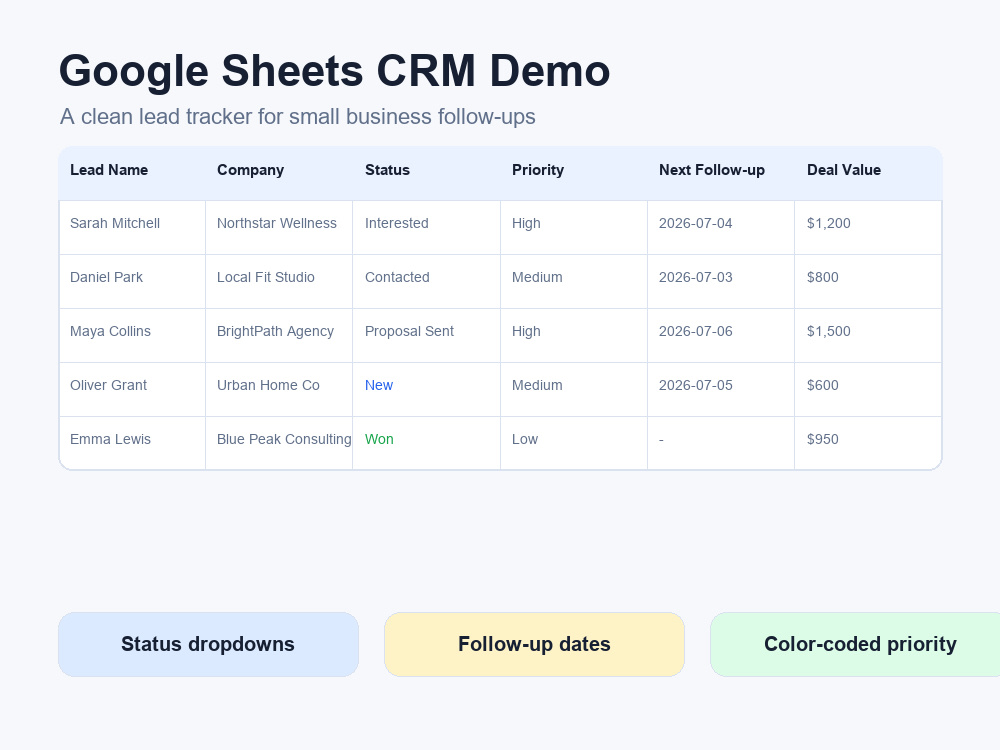This screenshot has width=1000, height=750.
Task: Select the Contacted status cell
Action: pos(426,282)
